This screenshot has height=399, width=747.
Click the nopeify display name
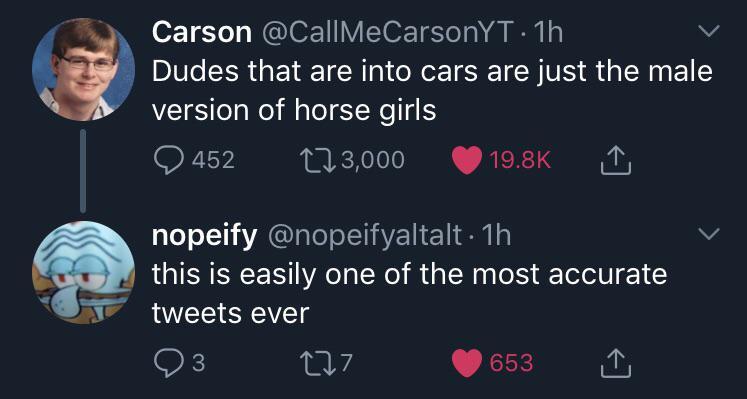coord(205,236)
